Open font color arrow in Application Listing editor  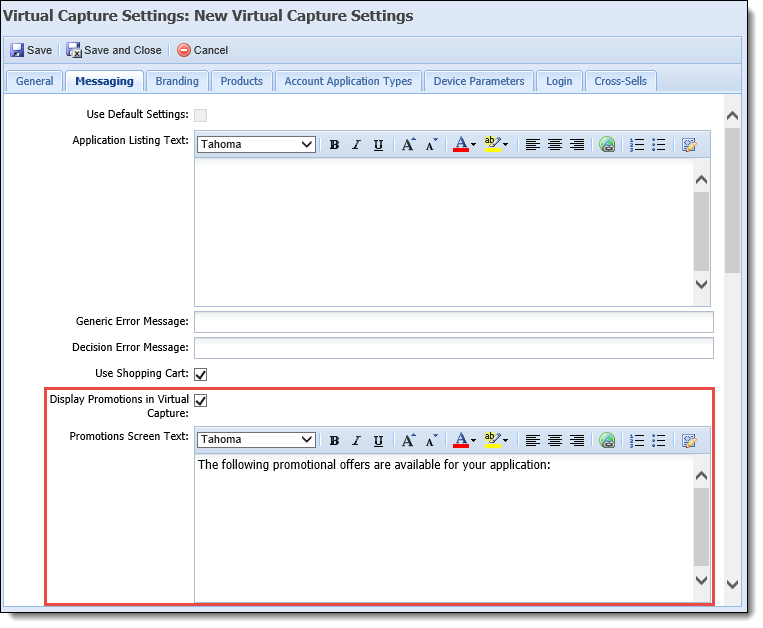point(473,144)
